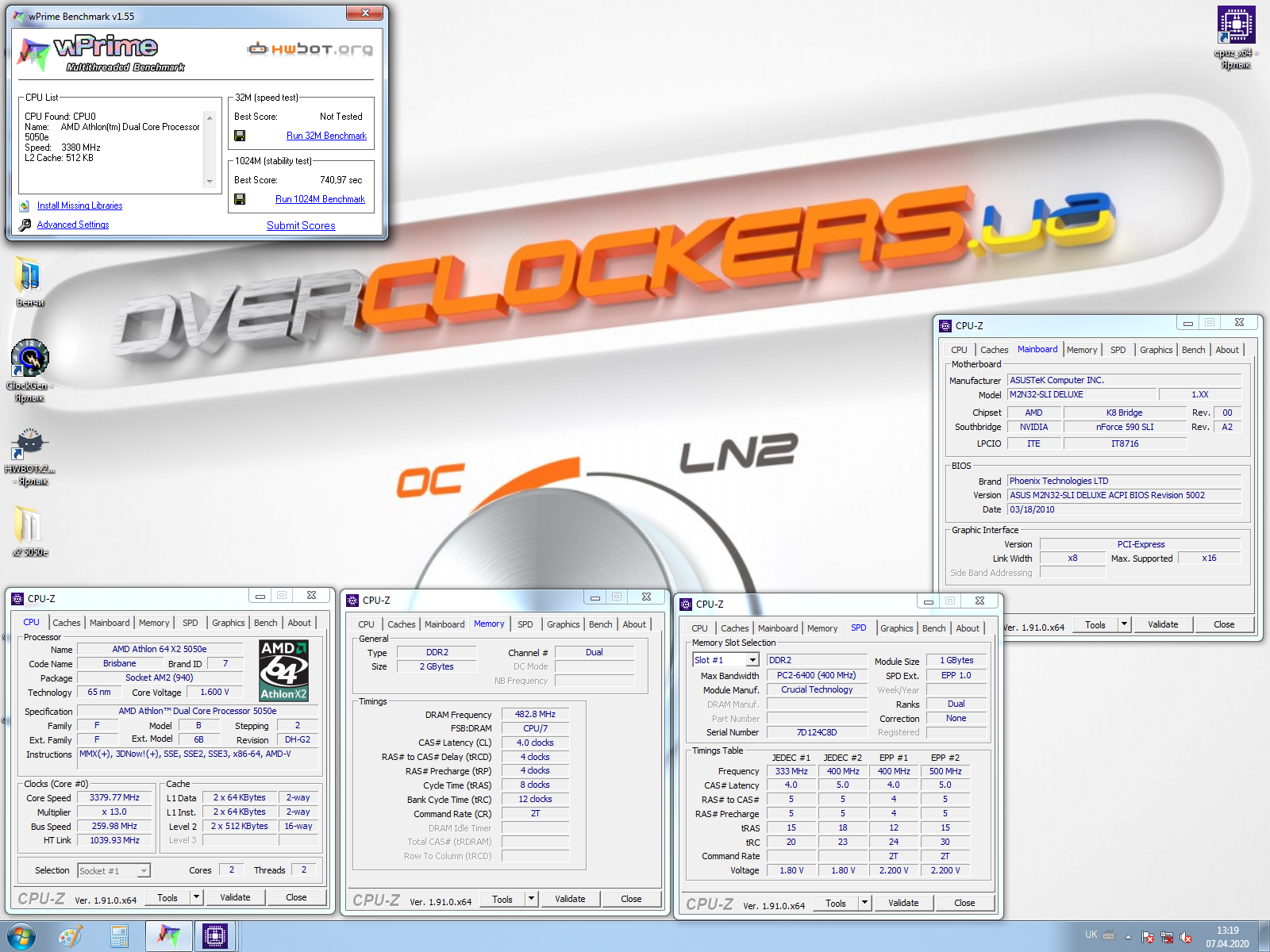This screenshot has height=952, width=1270.
Task: Open Calculator from the taskbar
Action: pyautogui.click(x=119, y=936)
